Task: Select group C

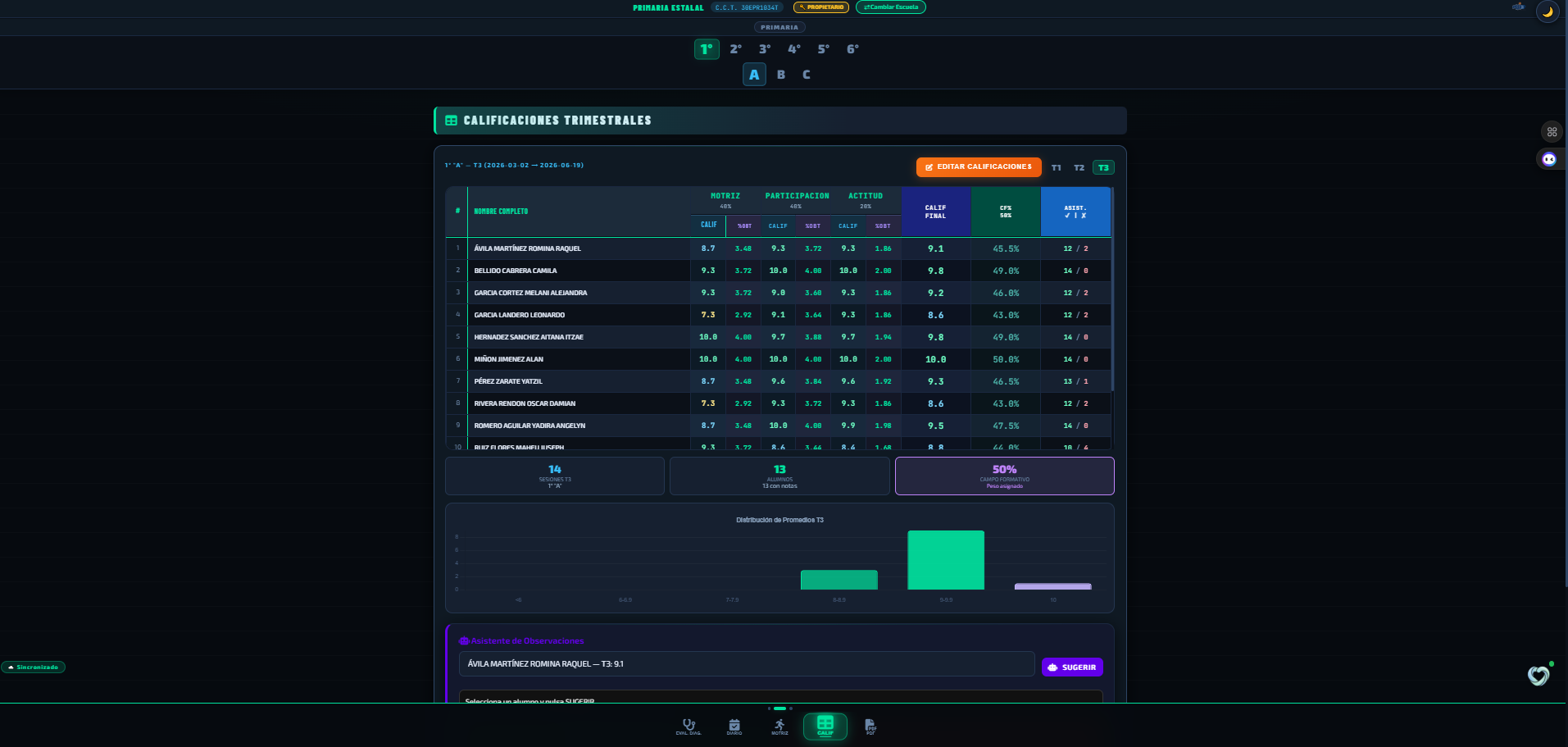Action: (x=807, y=75)
